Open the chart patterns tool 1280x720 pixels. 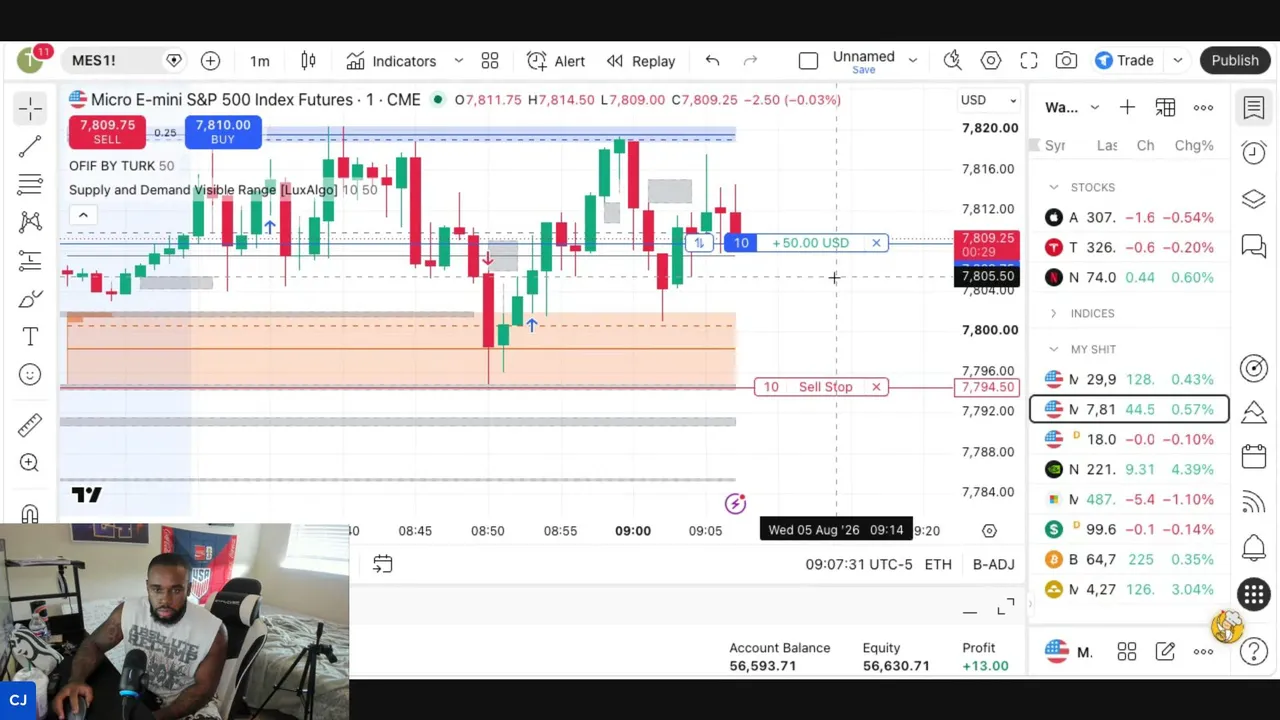click(x=30, y=222)
